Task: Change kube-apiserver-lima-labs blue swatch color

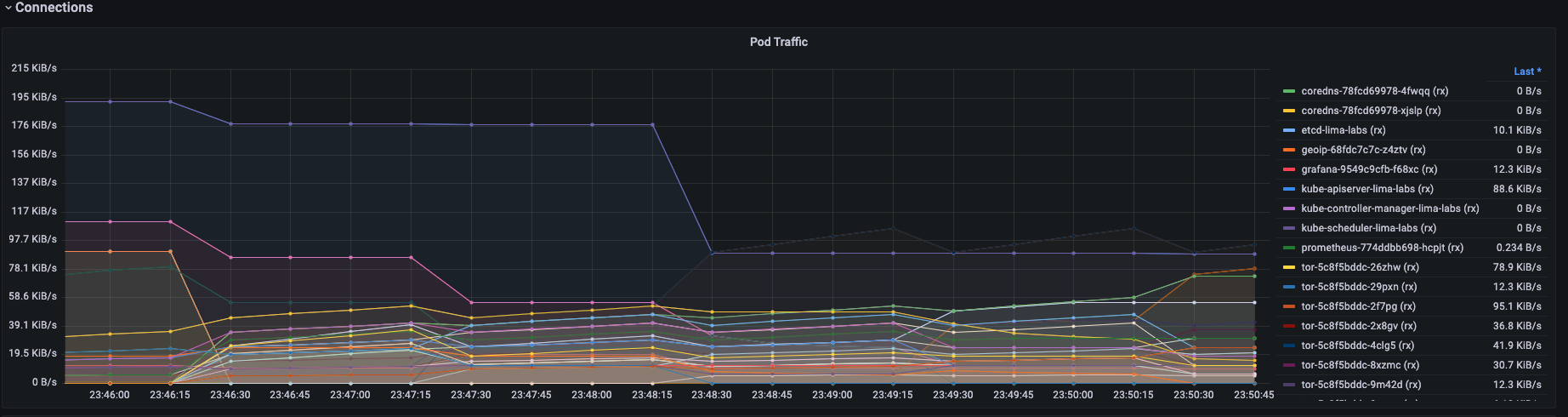Action: coord(1289,189)
